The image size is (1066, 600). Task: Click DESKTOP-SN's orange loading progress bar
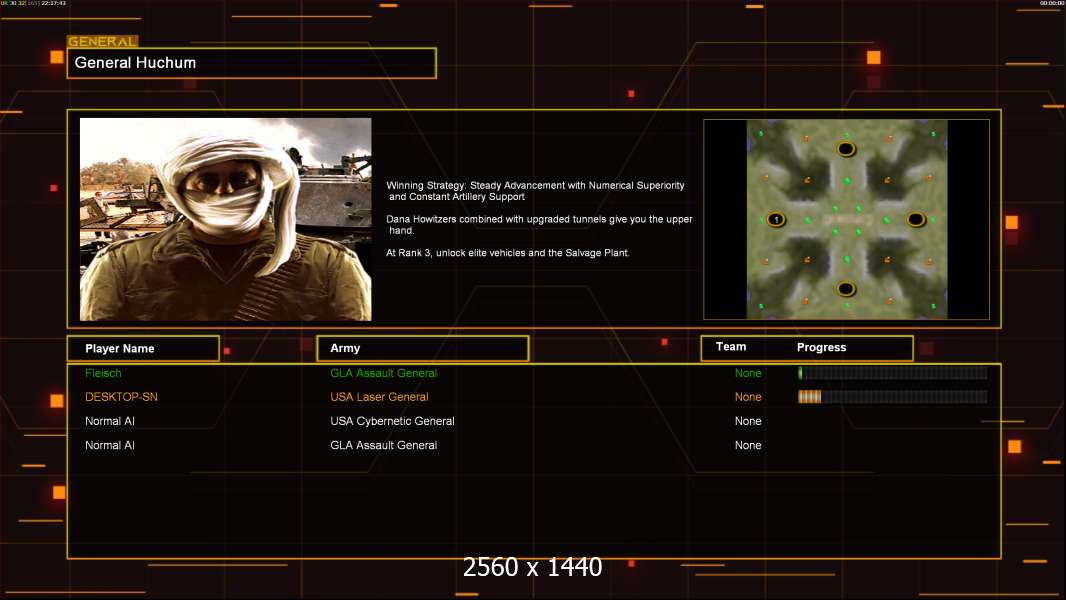tap(892, 397)
